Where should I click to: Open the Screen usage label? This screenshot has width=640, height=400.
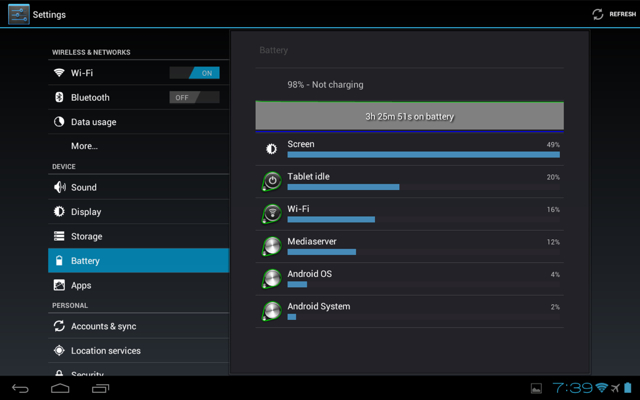coord(301,144)
